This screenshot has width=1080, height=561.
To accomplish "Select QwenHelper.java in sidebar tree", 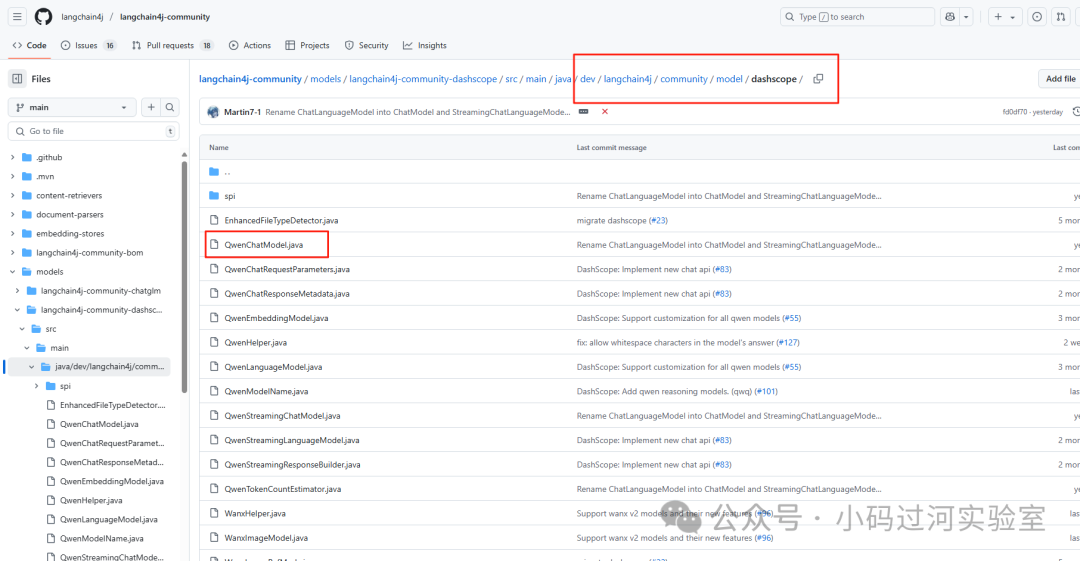I will pyautogui.click(x=91, y=500).
